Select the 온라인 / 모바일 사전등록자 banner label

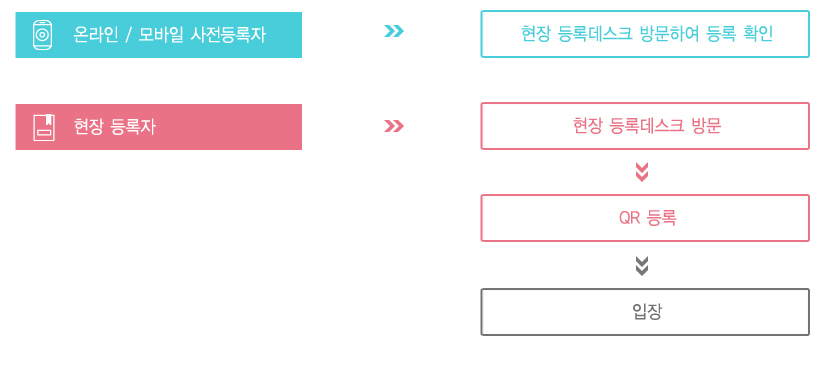pos(169,35)
